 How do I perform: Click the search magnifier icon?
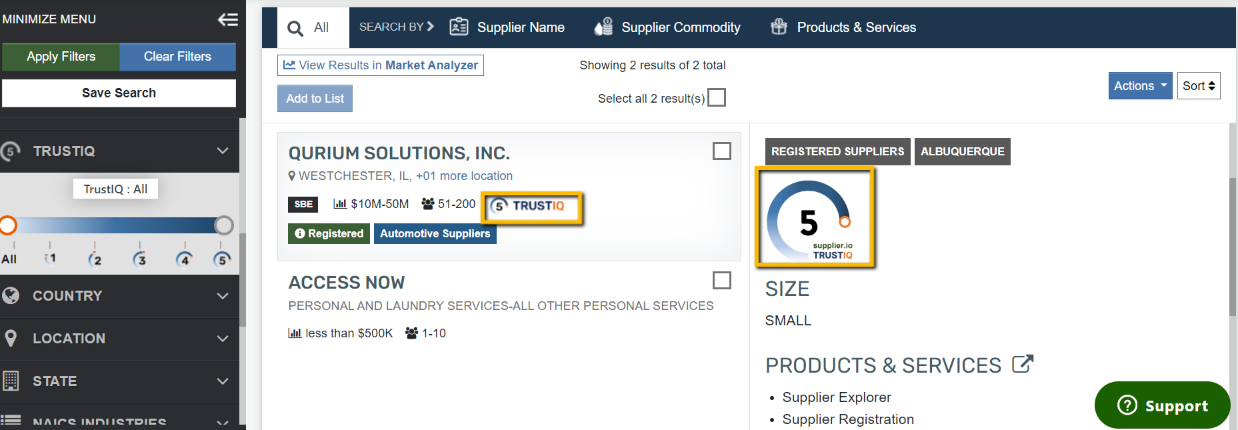pyautogui.click(x=296, y=28)
